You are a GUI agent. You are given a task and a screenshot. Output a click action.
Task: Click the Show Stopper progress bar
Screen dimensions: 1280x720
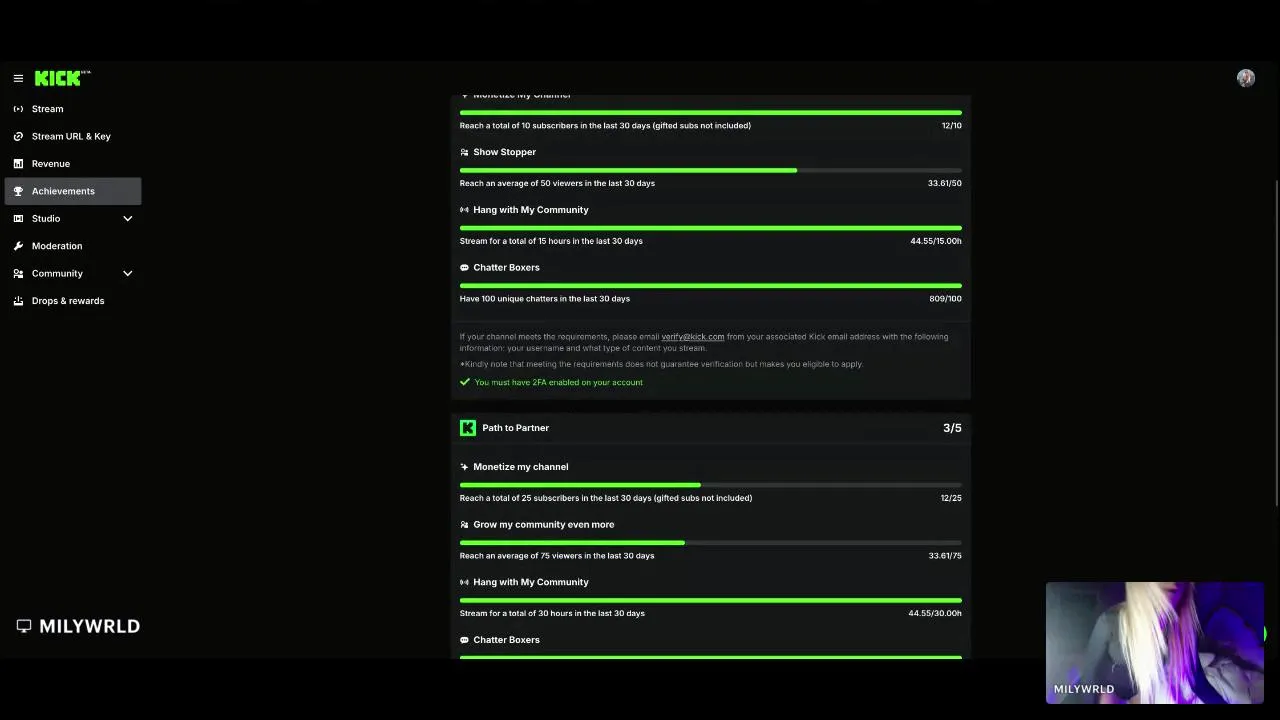pyautogui.click(x=710, y=170)
